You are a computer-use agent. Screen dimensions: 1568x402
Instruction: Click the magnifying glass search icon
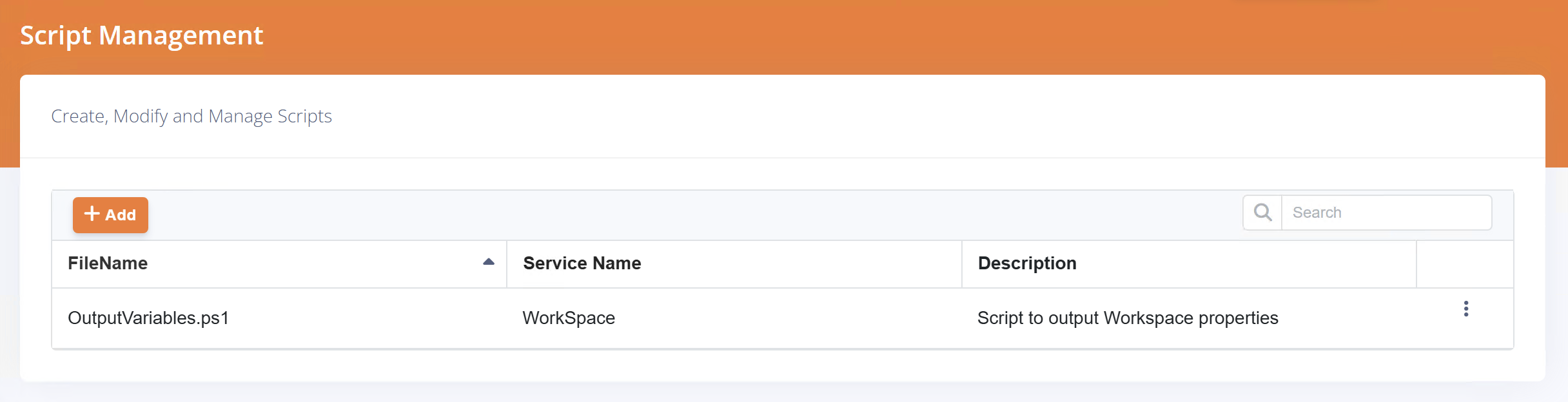click(1262, 213)
